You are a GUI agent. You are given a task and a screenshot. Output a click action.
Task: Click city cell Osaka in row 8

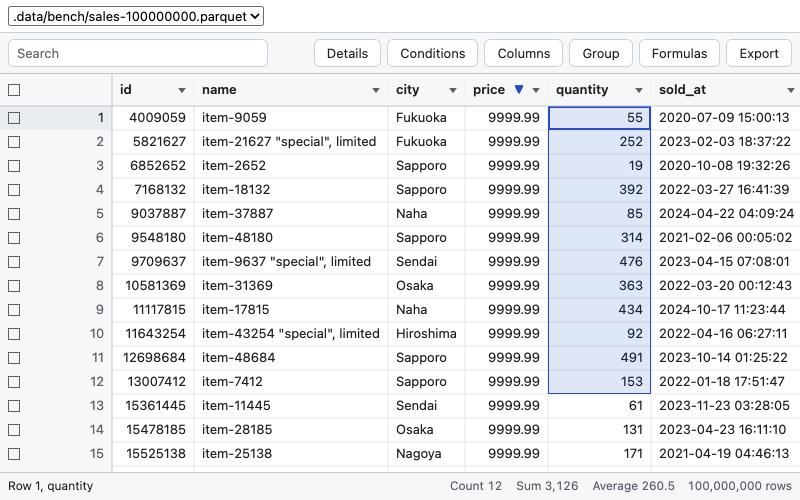426,286
